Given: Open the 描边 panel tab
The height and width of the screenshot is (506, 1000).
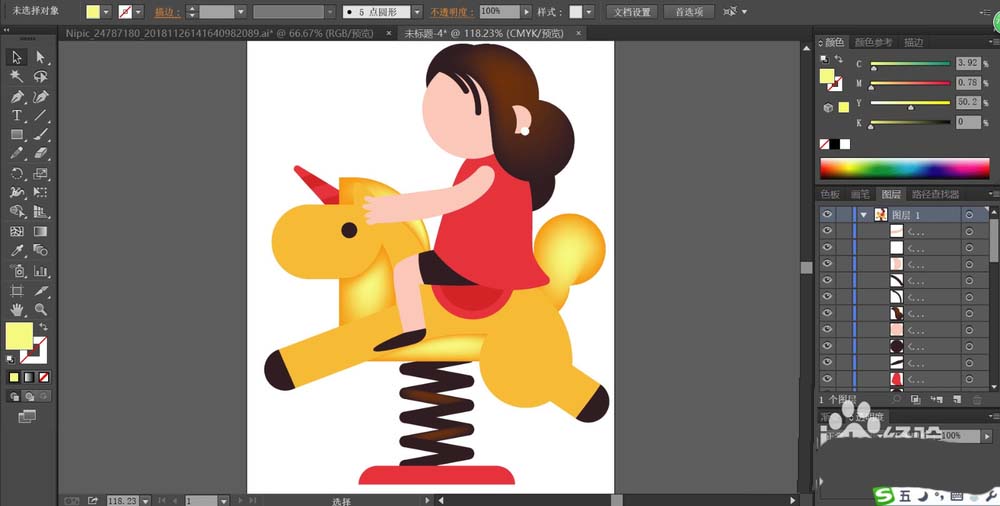Looking at the screenshot, I should pos(913,42).
